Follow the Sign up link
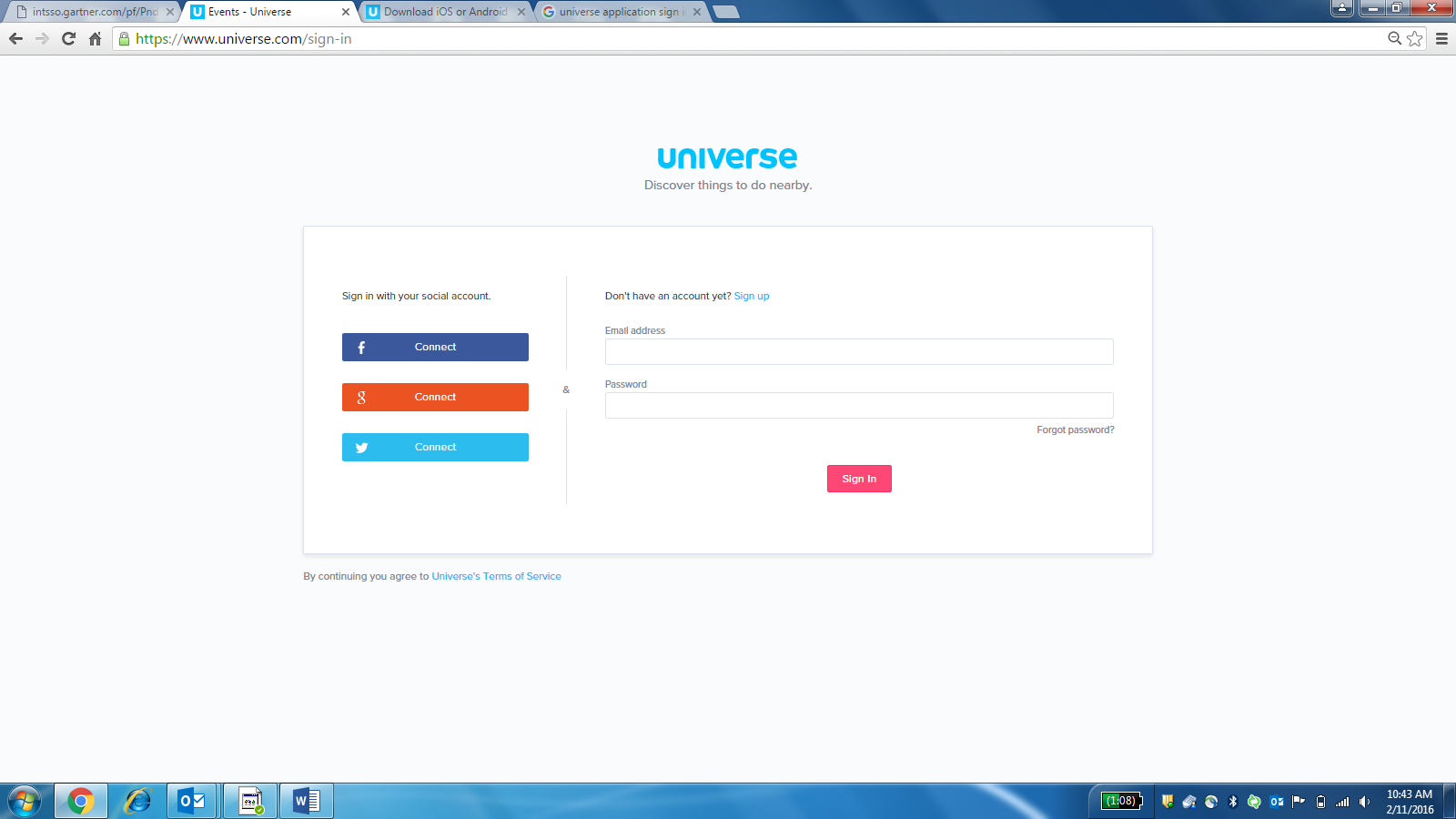1456x819 pixels. click(x=752, y=296)
